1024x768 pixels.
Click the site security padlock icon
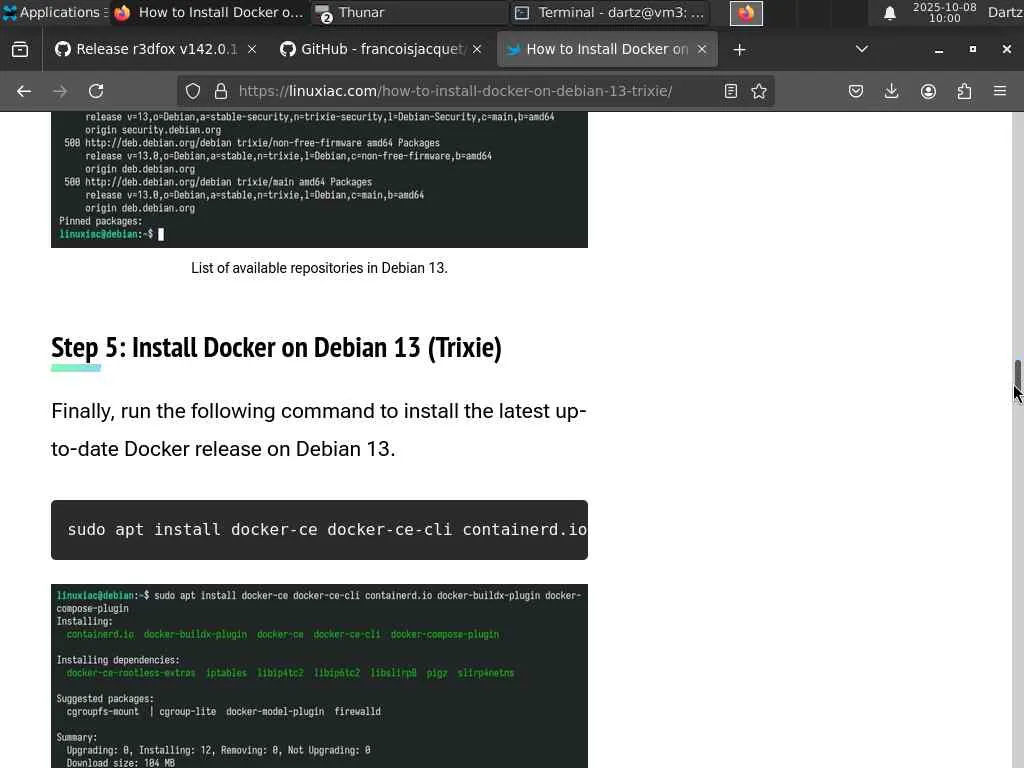(x=221, y=91)
